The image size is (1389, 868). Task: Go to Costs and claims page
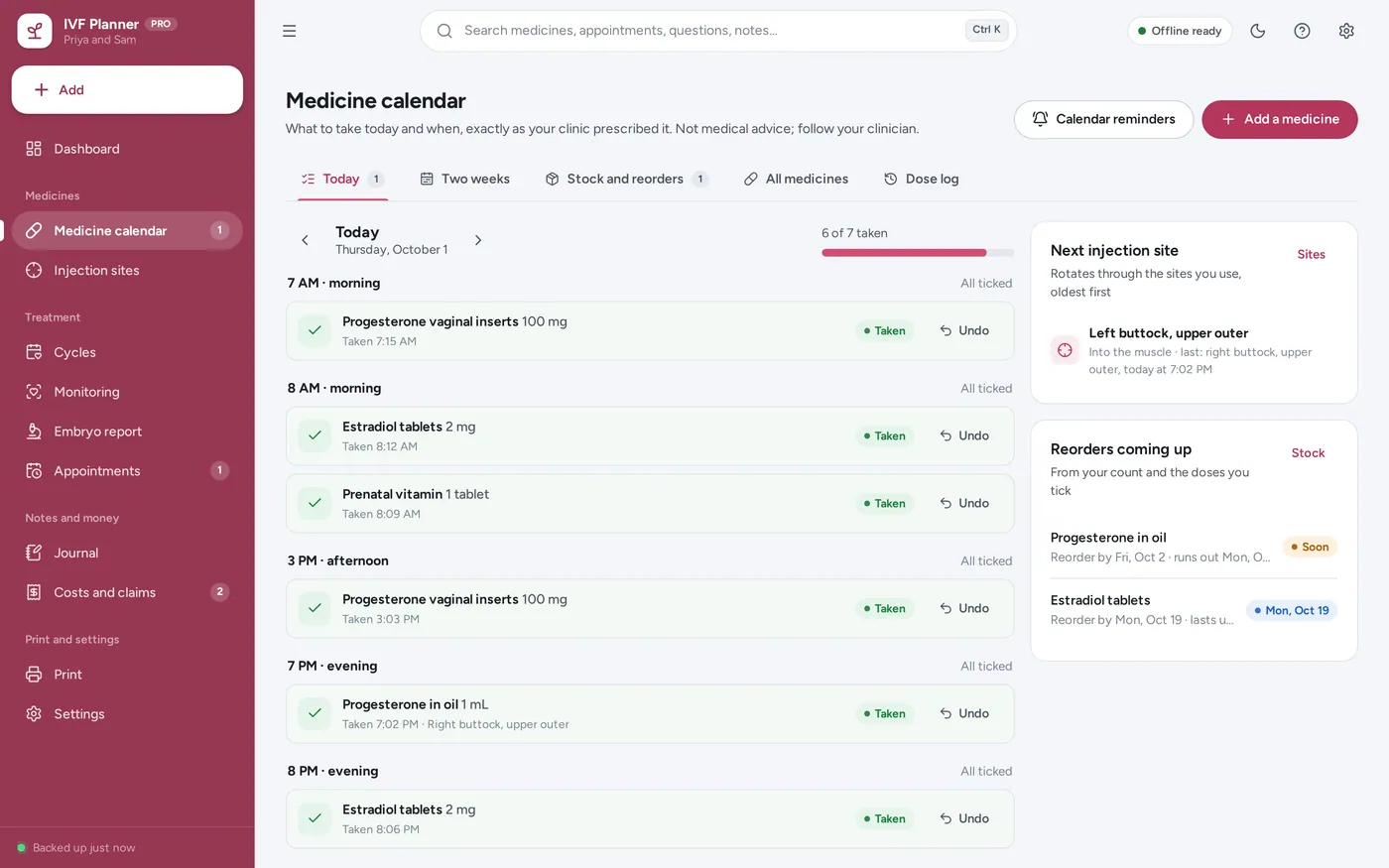click(127, 592)
